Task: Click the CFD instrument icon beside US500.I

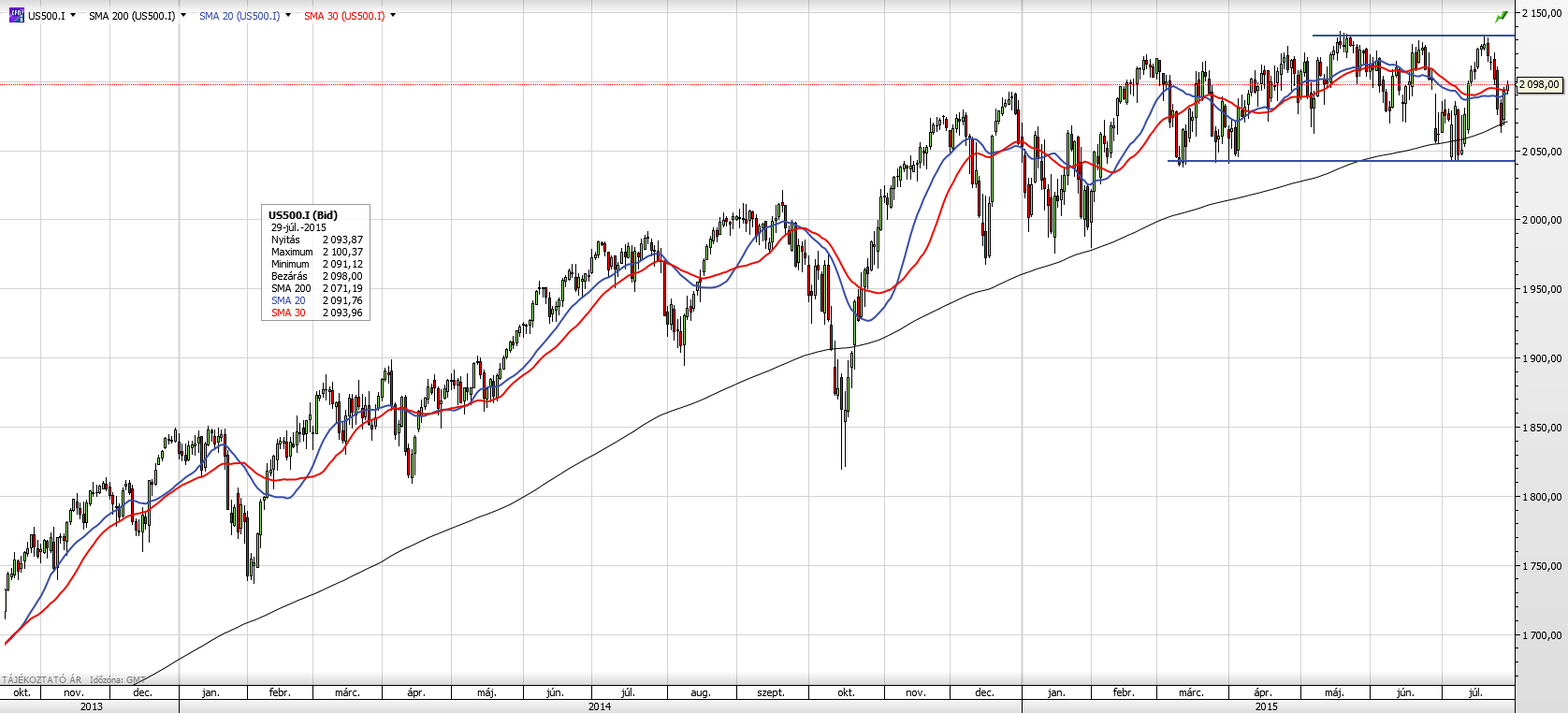Action: (x=16, y=15)
